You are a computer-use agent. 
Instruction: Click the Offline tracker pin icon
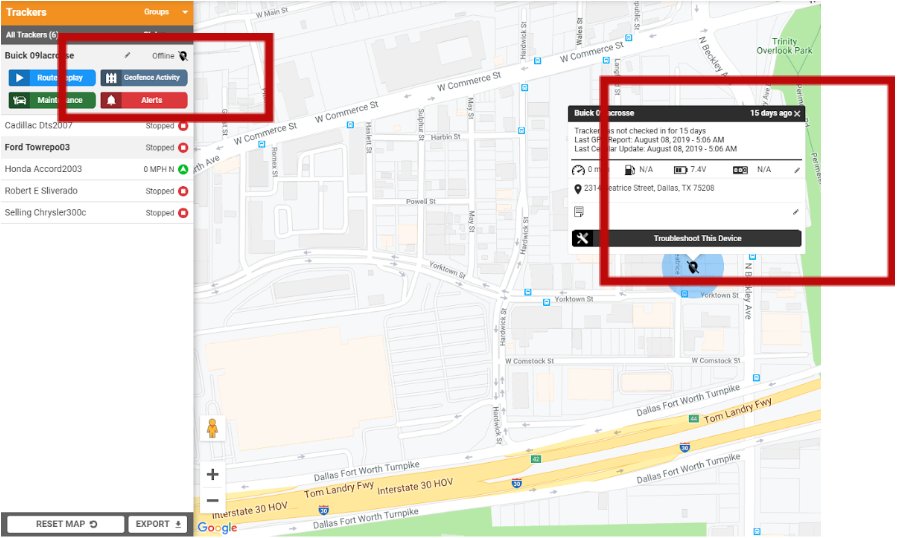coord(183,56)
